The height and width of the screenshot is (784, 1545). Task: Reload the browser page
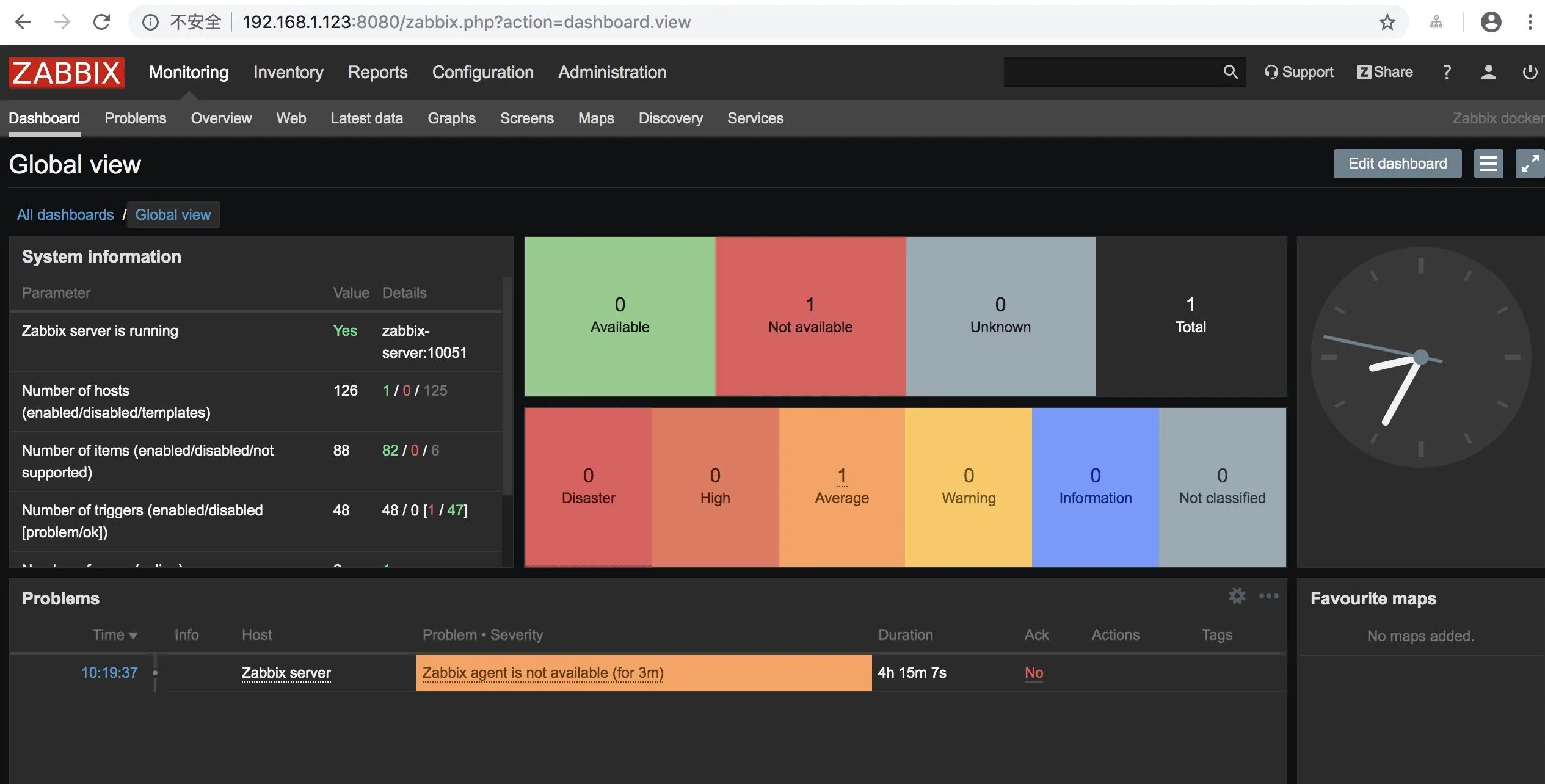click(101, 22)
